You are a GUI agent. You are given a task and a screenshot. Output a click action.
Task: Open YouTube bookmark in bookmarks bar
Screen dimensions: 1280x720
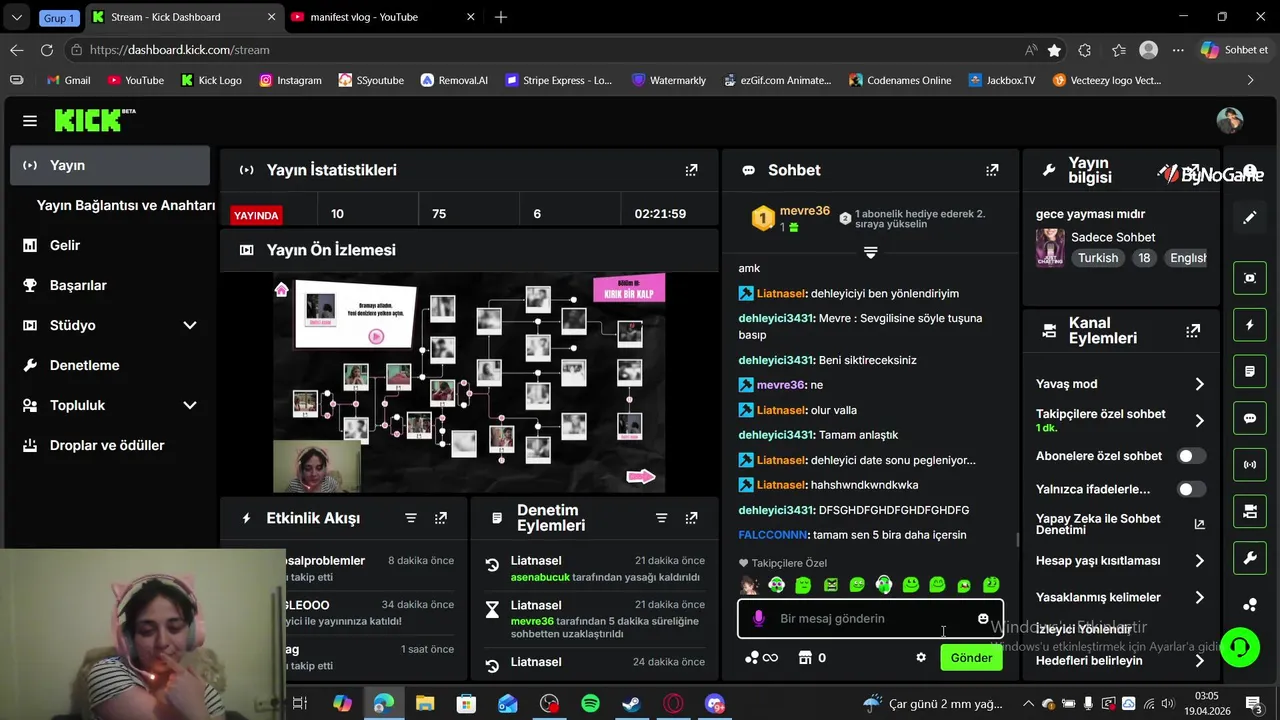point(135,80)
